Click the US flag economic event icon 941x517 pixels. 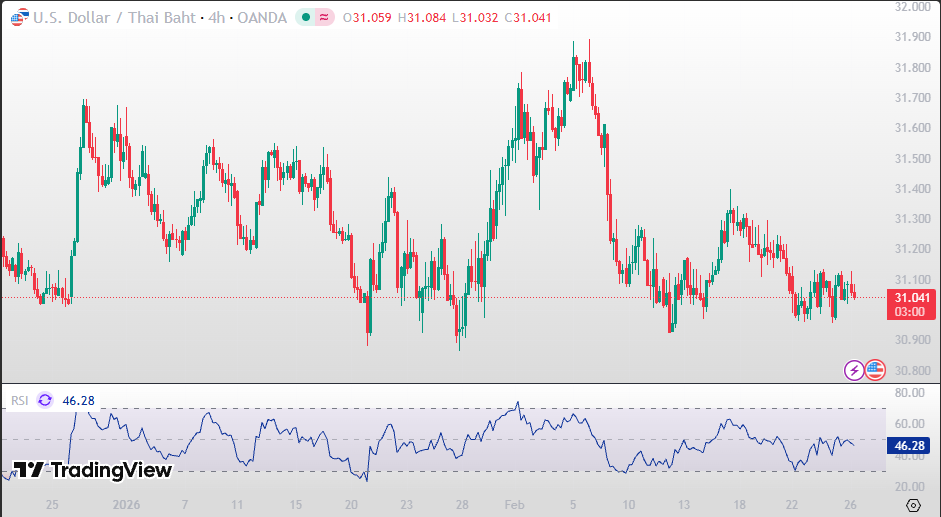tap(875, 370)
